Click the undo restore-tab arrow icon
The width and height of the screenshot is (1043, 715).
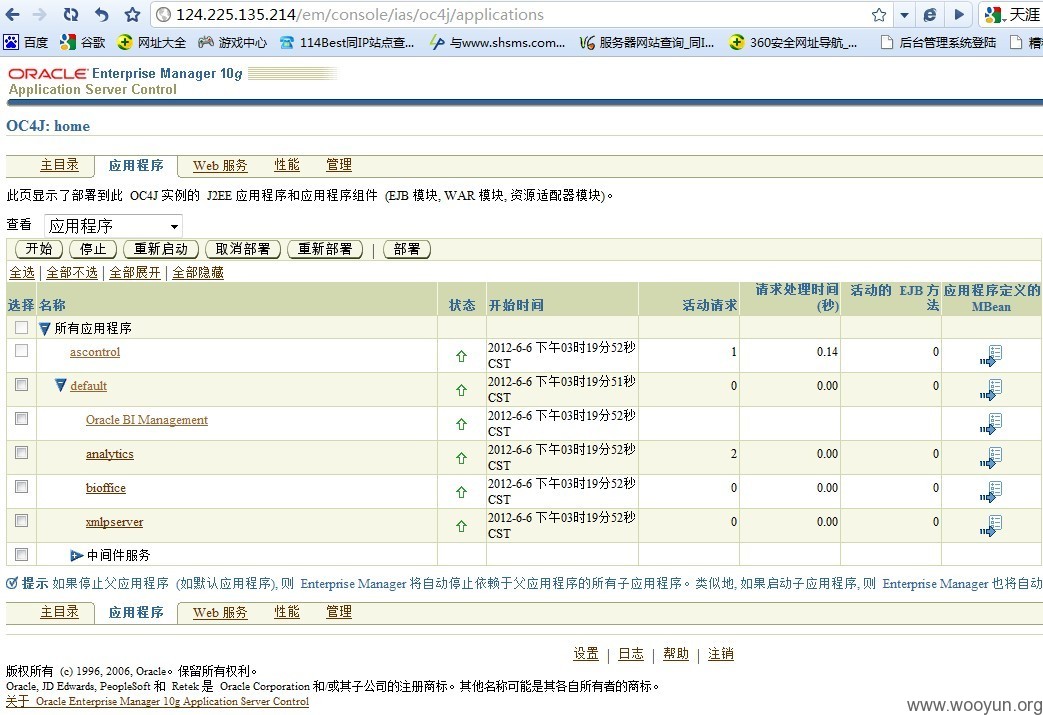(101, 14)
